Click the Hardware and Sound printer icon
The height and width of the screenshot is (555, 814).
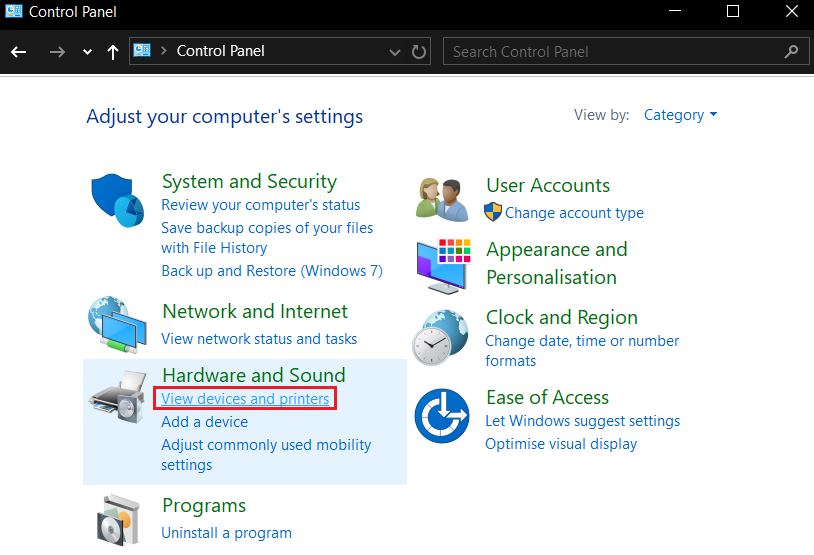pos(117,397)
